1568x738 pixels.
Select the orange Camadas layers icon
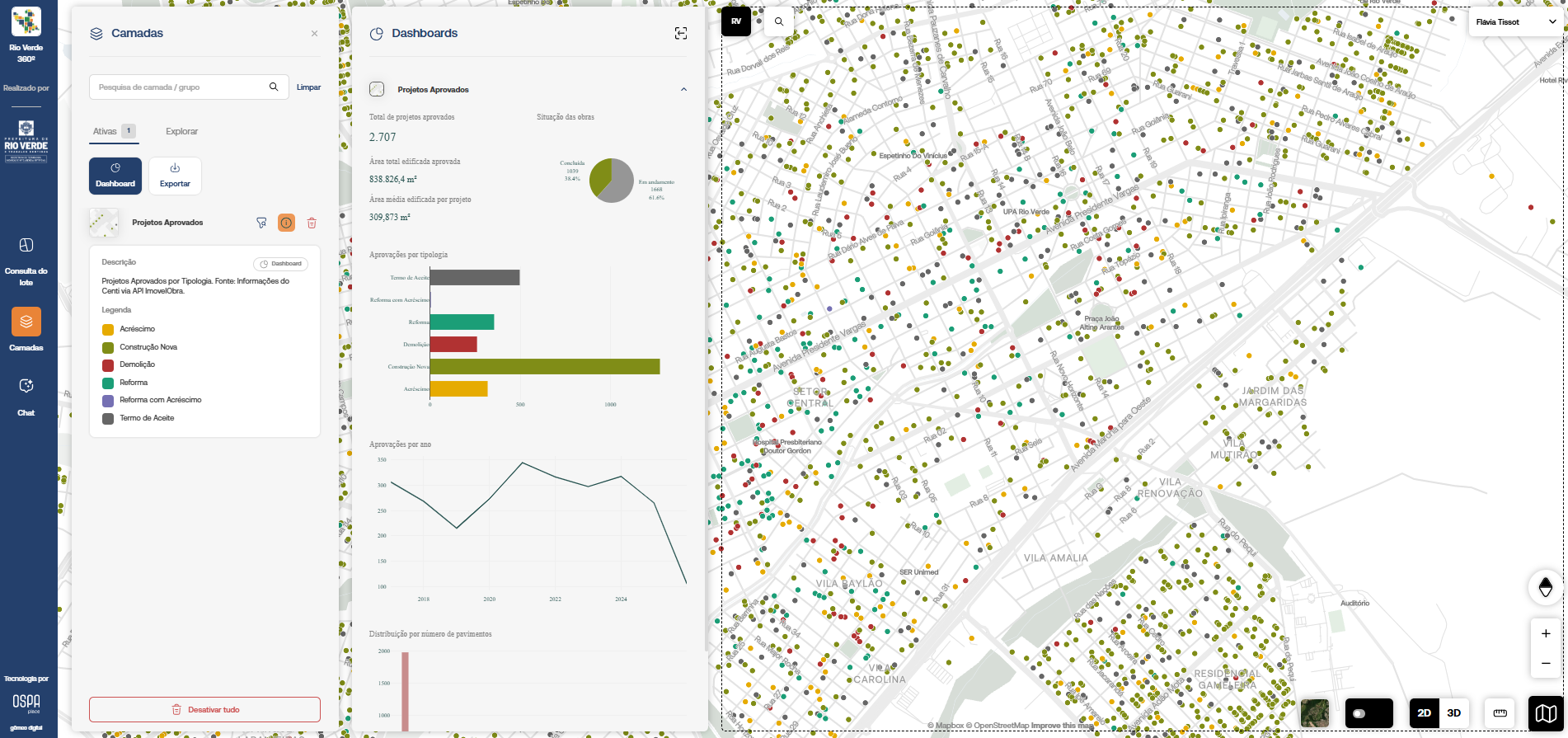[x=26, y=322]
